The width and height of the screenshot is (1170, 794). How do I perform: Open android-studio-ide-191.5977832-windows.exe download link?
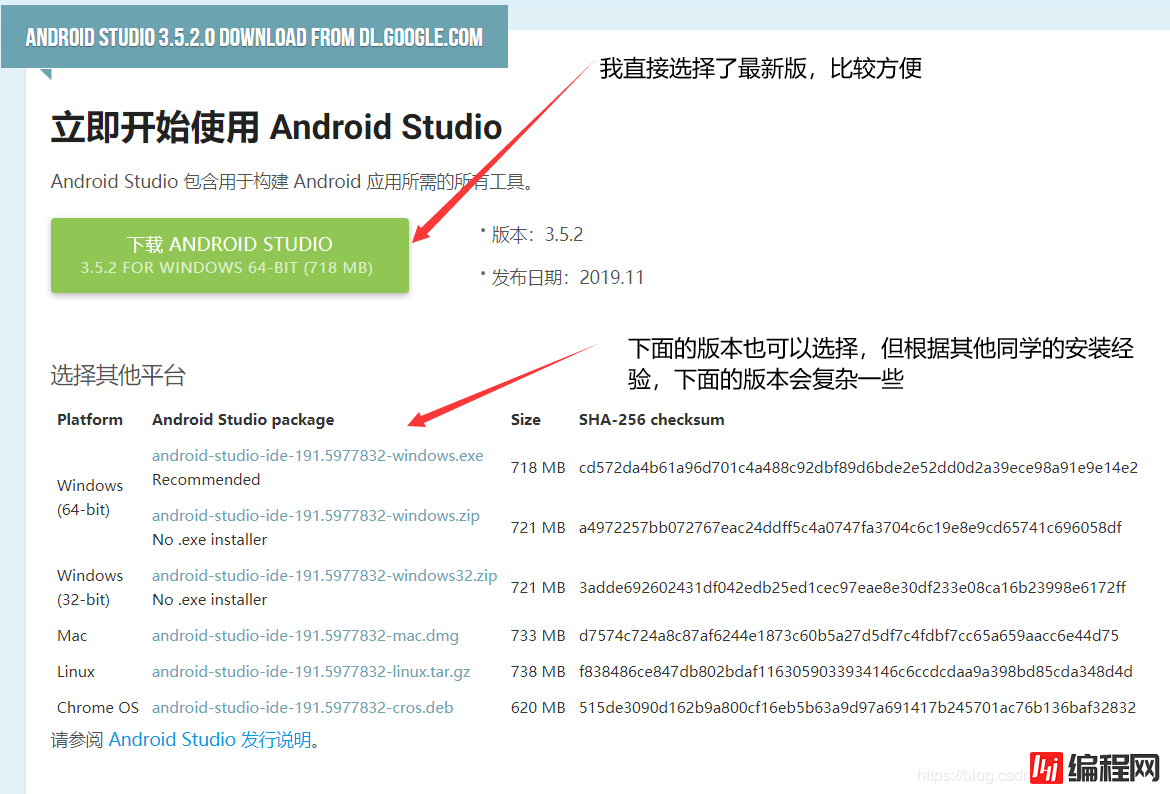click(x=318, y=455)
